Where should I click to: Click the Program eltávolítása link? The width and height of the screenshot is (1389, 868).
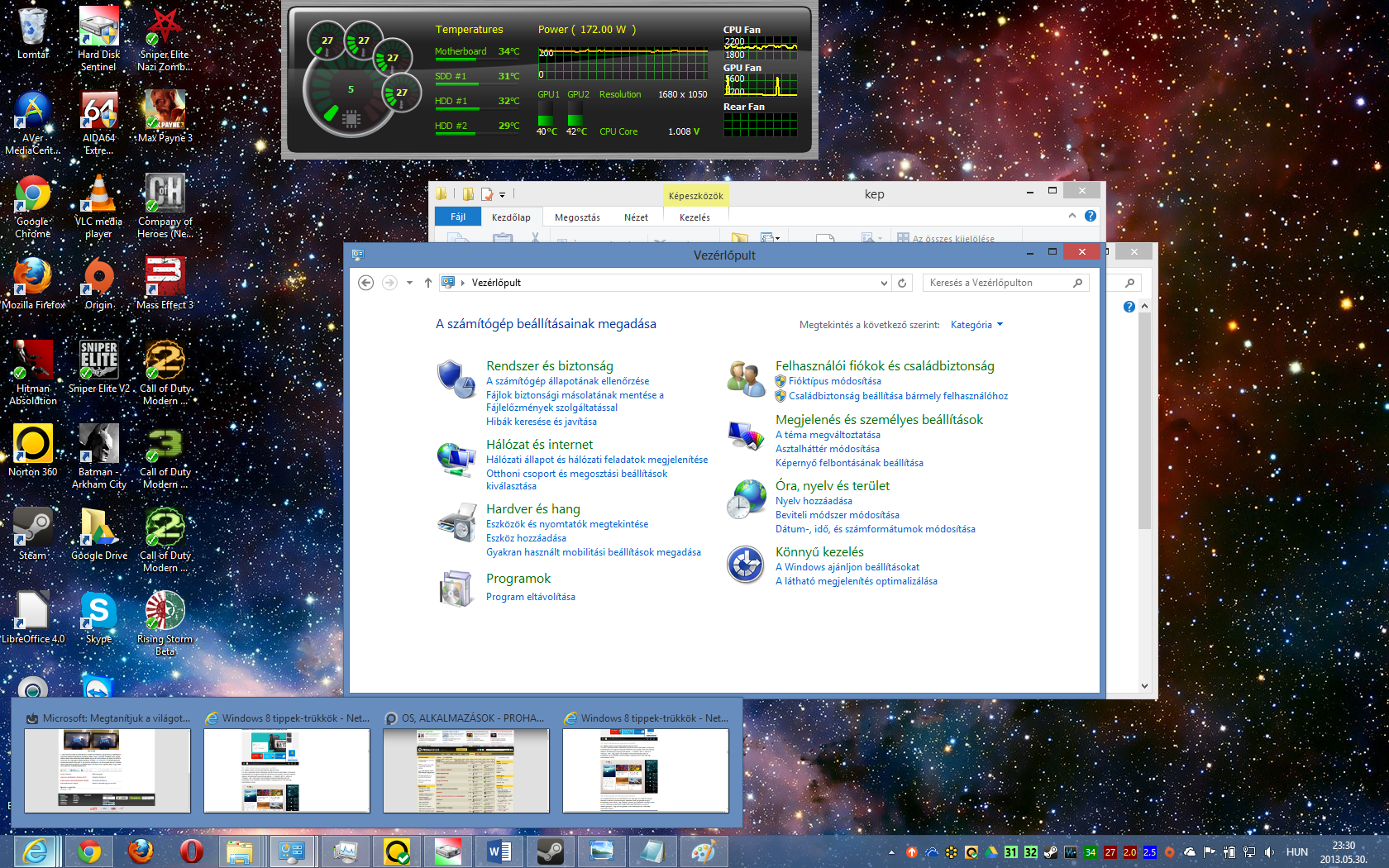pyautogui.click(x=530, y=597)
